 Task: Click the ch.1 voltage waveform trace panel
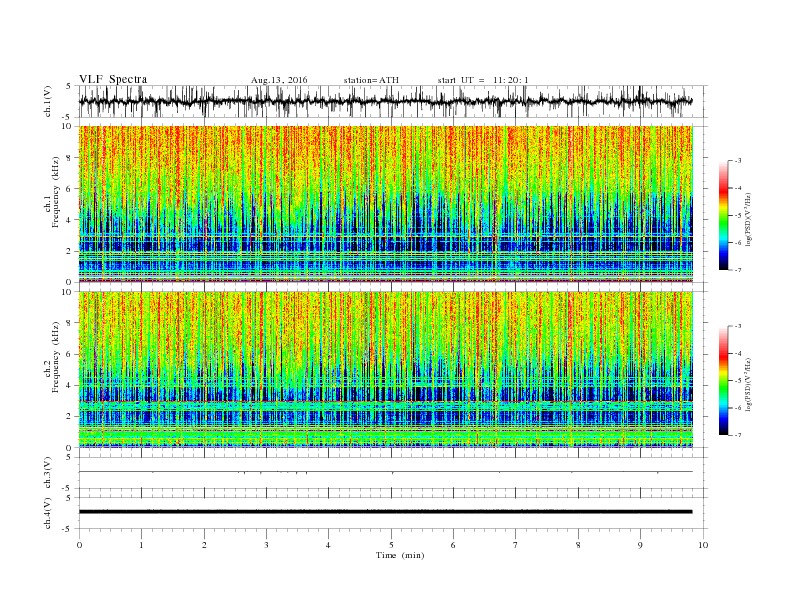coord(393,101)
